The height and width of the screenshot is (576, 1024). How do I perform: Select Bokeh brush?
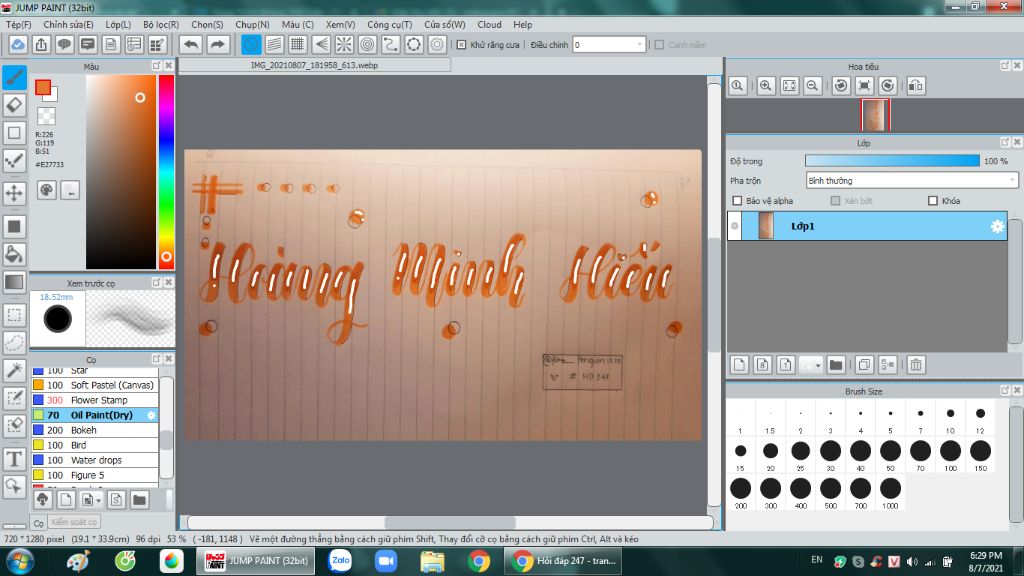pyautogui.click(x=95, y=430)
